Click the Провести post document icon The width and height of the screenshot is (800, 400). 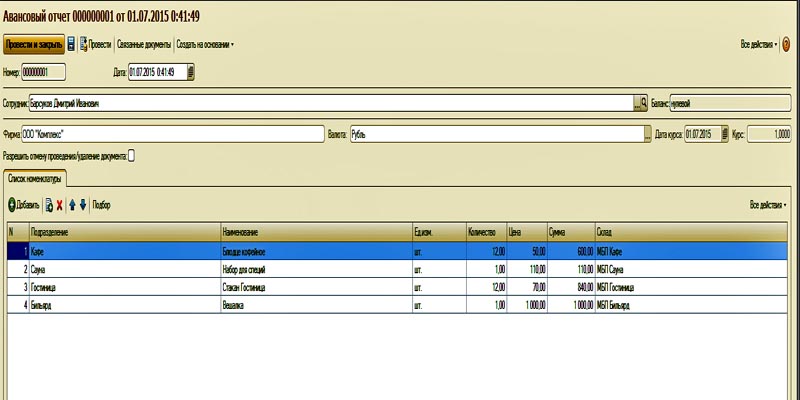point(84,45)
